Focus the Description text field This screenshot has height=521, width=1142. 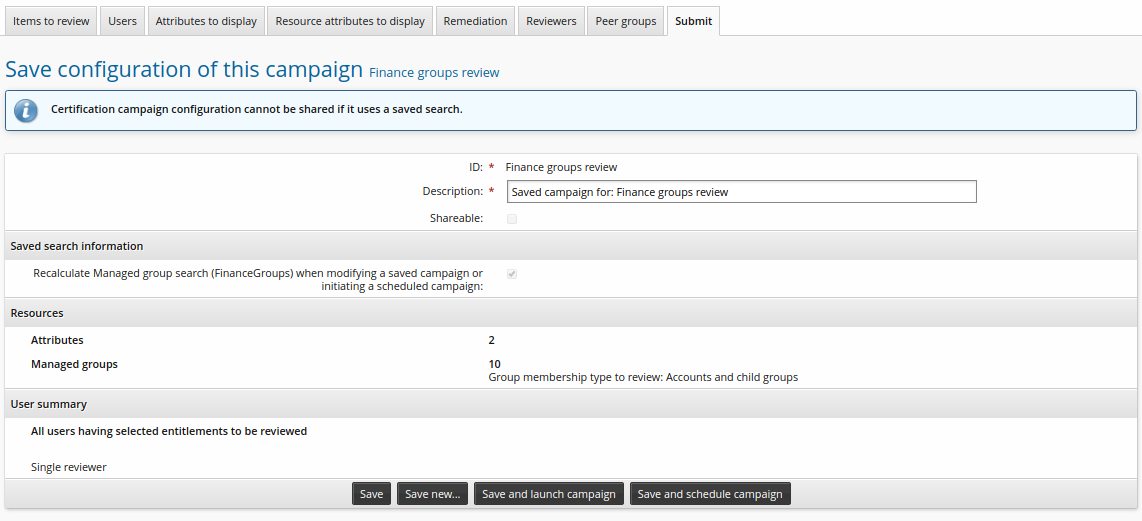[x=741, y=192]
